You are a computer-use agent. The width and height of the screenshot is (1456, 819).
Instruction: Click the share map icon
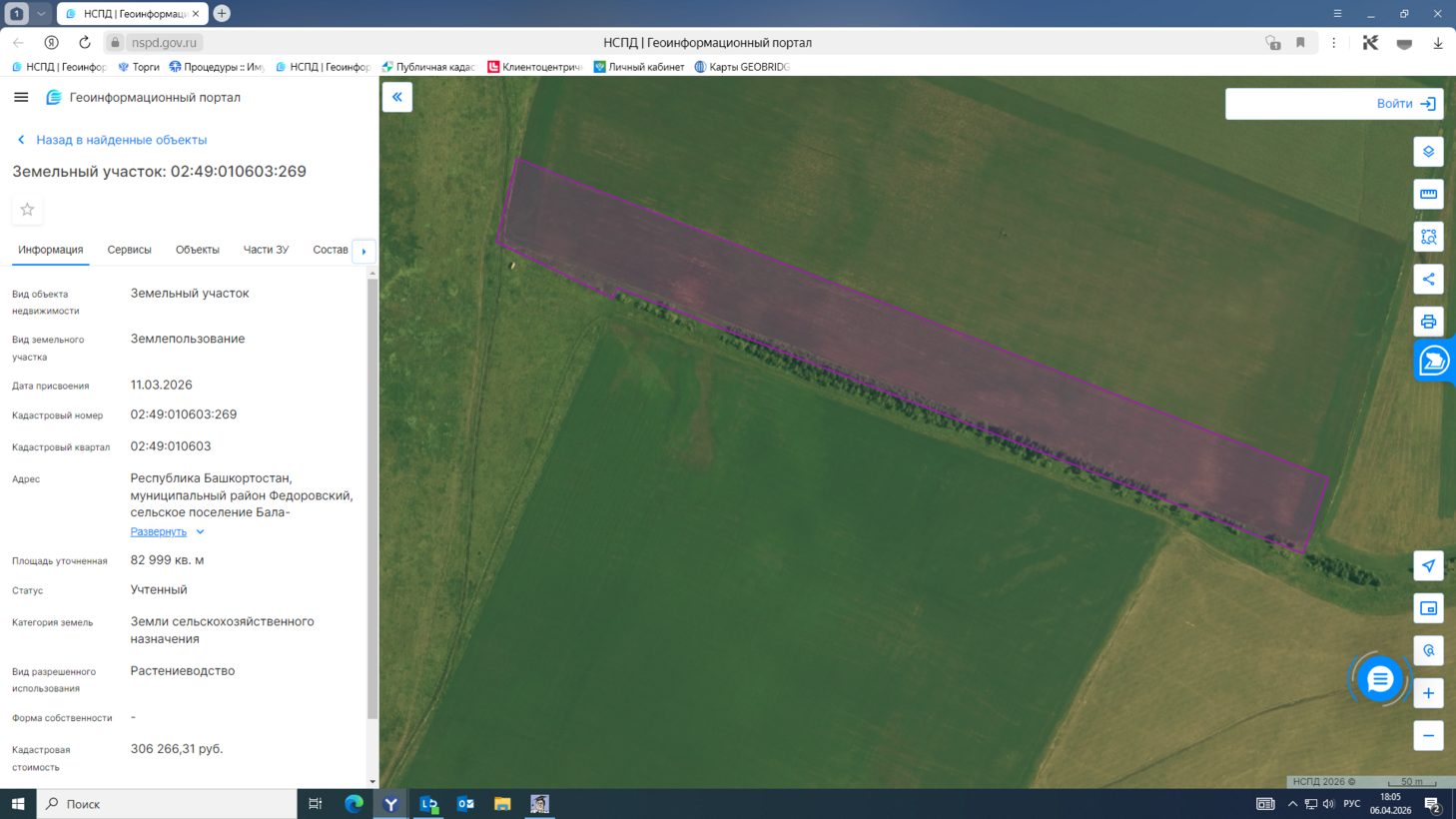tap(1428, 280)
